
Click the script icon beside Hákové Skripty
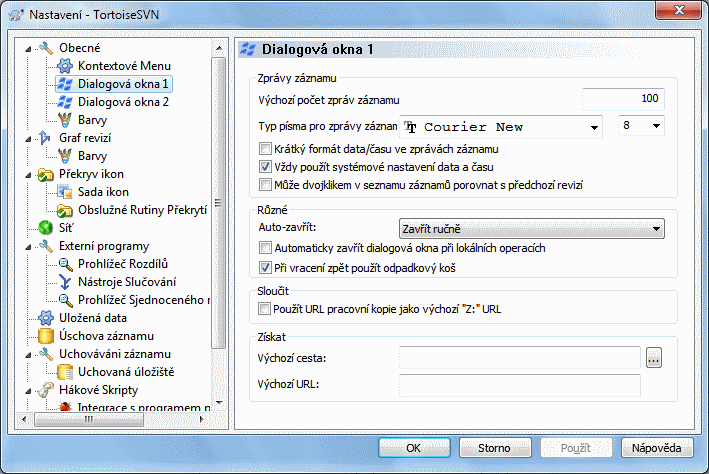(46, 390)
